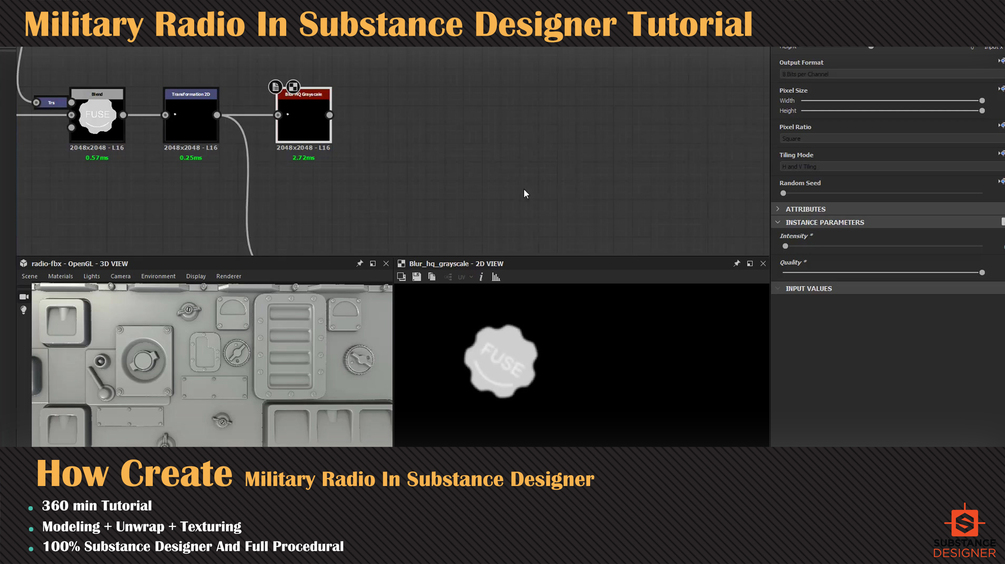
Task: Click the Pixel Ratio inheritance icon
Action: 1001,126
